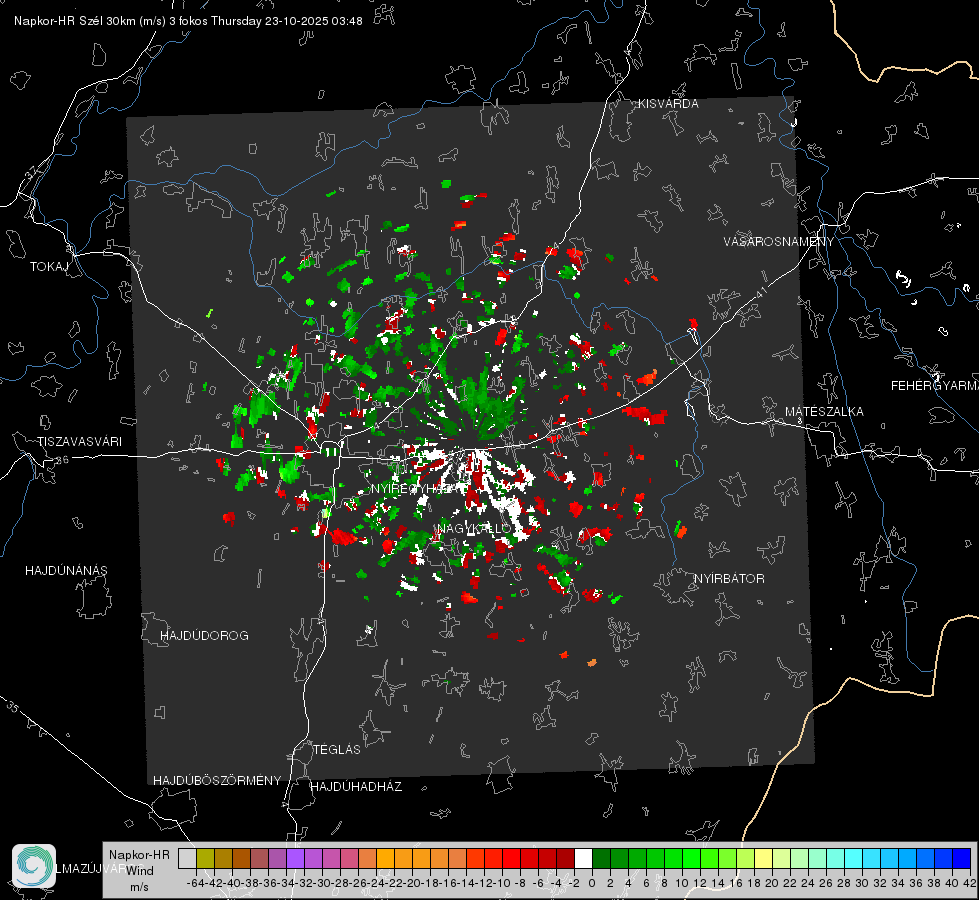The width and height of the screenshot is (979, 900).
Task: Click road number 36 label near Tiszavasvári
Action: click(x=62, y=460)
